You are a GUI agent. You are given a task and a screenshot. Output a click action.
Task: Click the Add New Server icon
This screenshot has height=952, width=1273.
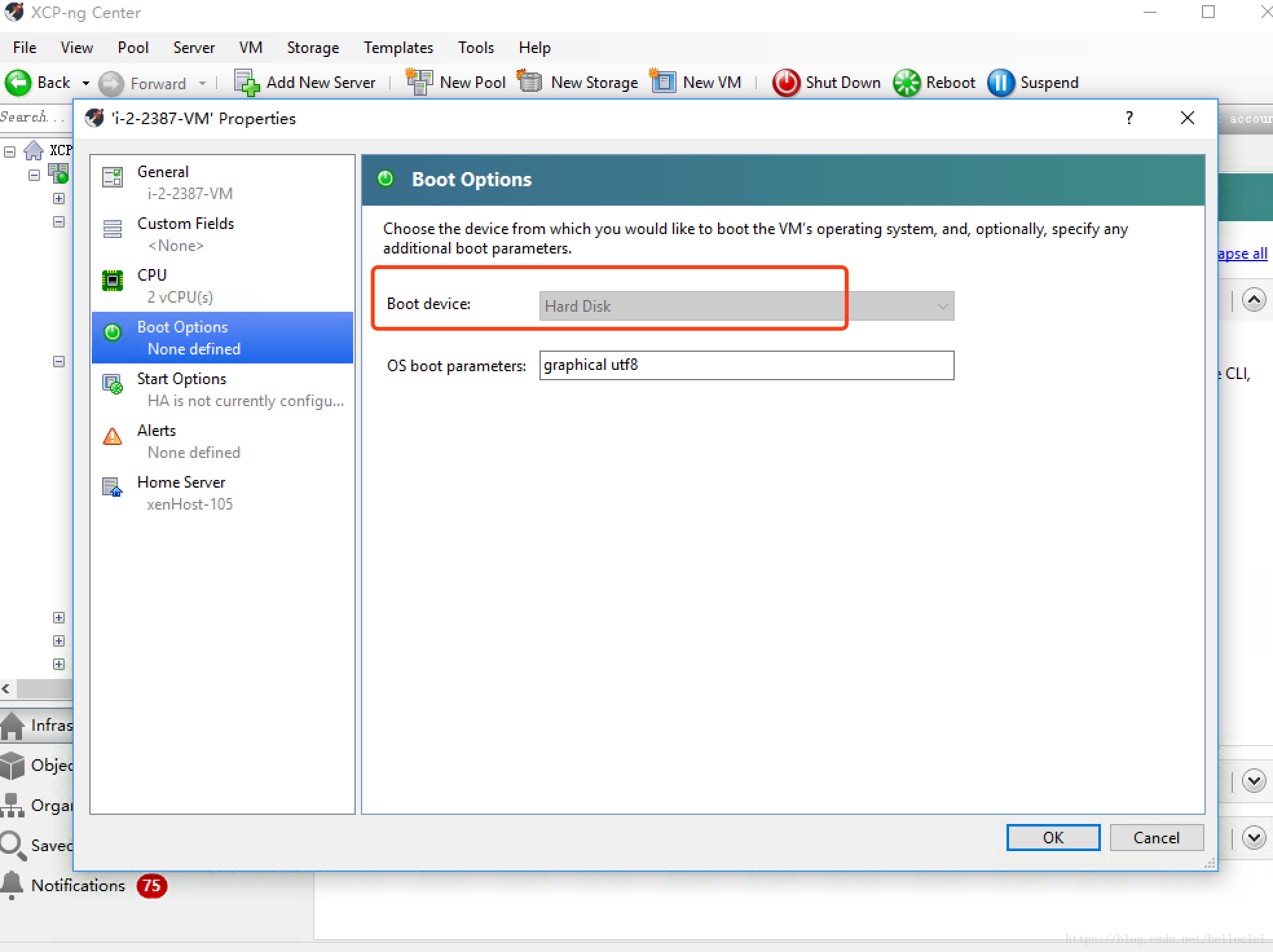coord(246,83)
